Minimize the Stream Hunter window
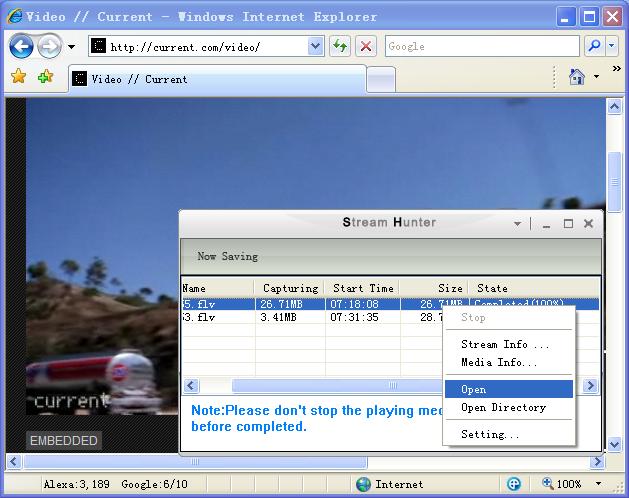The width and height of the screenshot is (629, 498). pyautogui.click(x=546, y=224)
